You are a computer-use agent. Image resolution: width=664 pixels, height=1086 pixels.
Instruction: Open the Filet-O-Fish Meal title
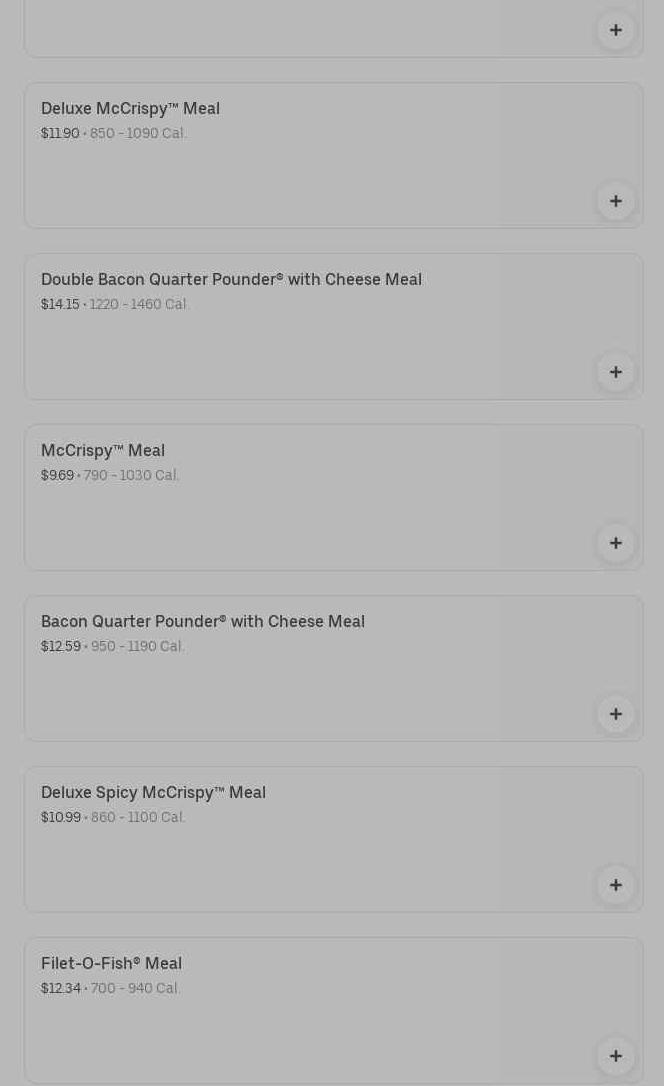pyautogui.click(x=111, y=963)
